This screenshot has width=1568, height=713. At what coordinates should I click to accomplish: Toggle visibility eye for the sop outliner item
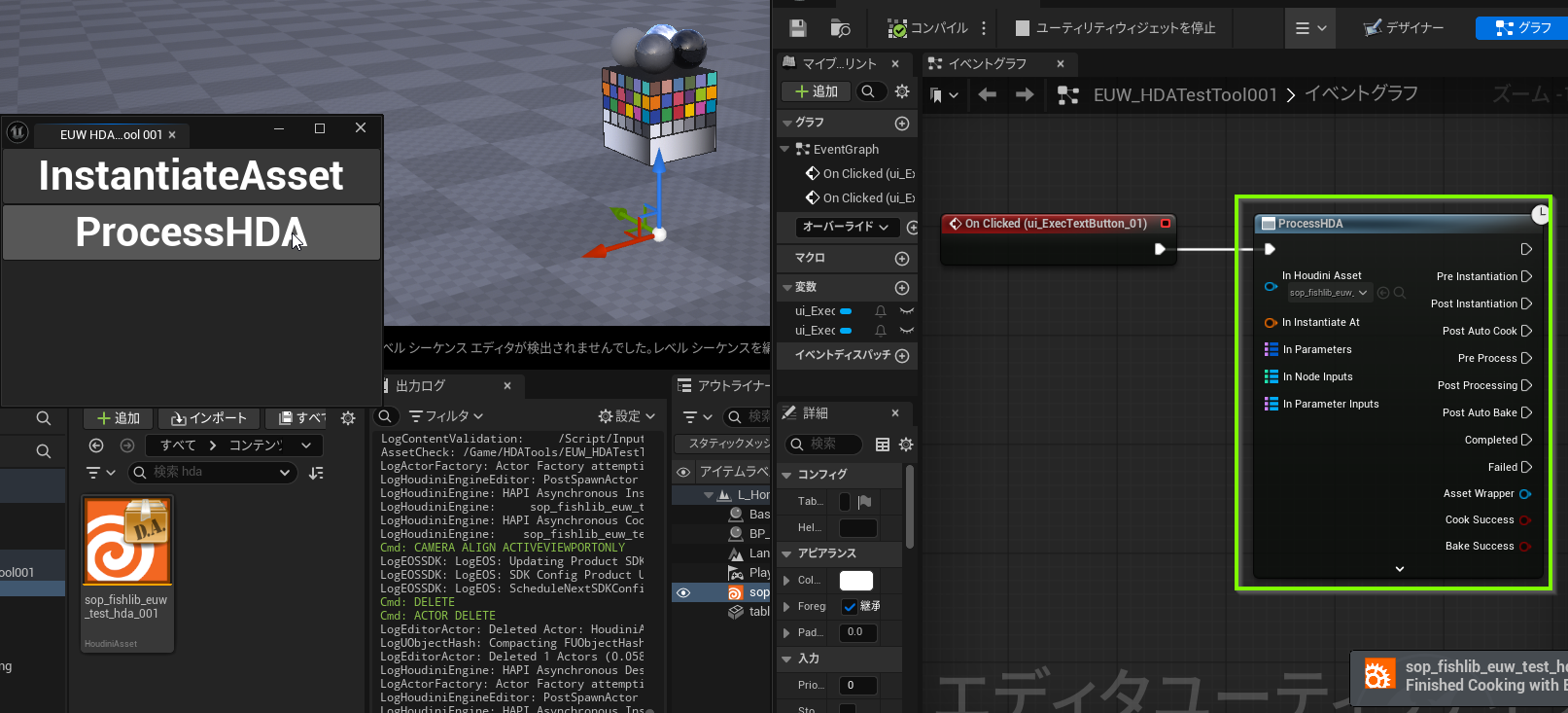click(683, 592)
